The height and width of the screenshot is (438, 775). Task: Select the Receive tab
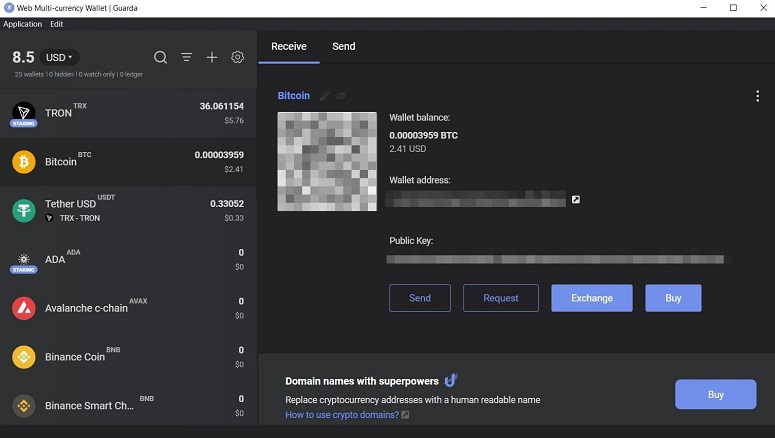pyautogui.click(x=289, y=46)
